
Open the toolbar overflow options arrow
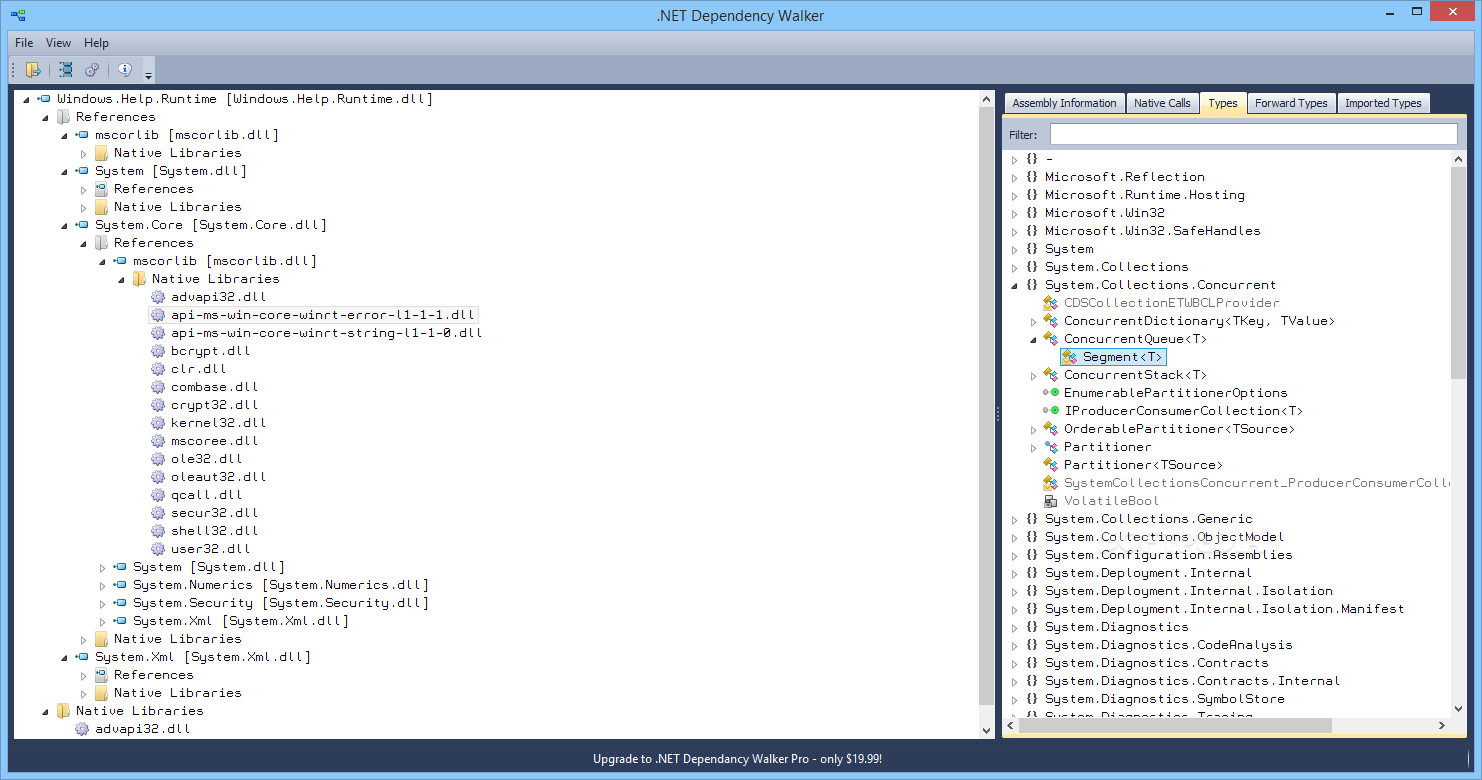click(x=149, y=72)
